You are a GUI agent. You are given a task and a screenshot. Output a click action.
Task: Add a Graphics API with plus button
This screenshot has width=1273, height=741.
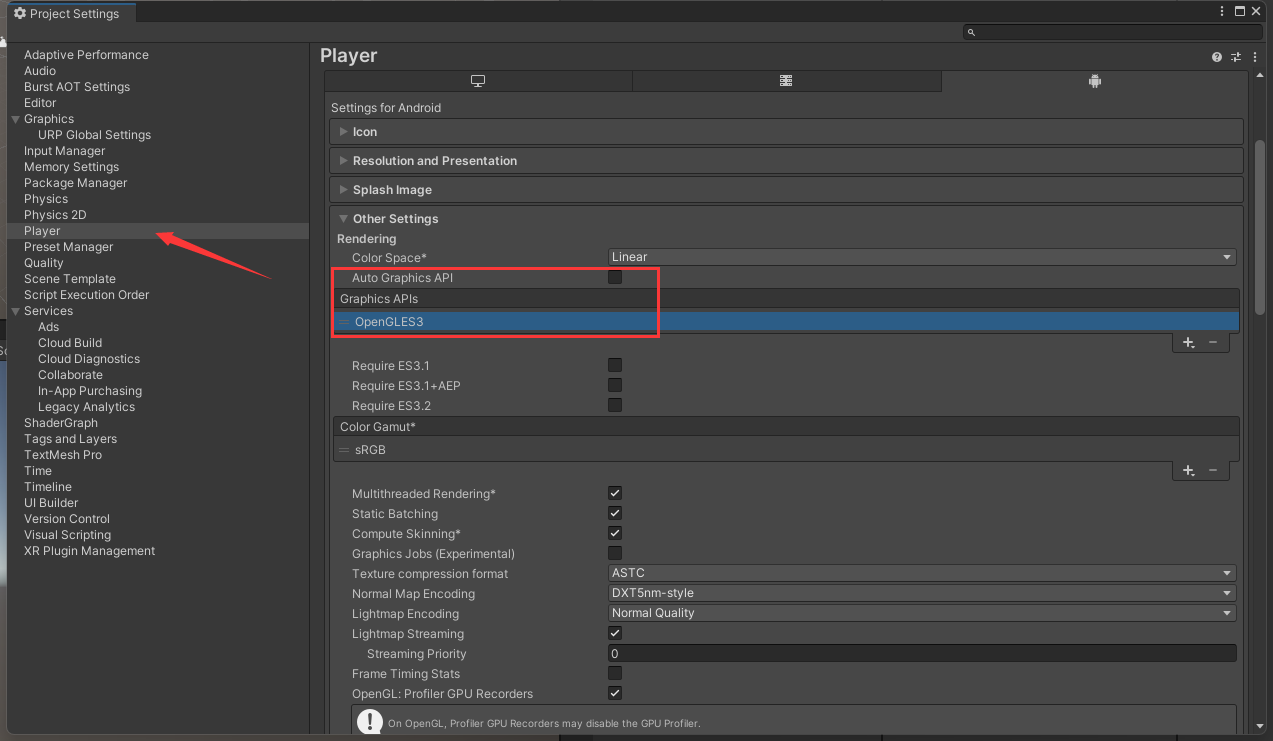pos(1188,342)
